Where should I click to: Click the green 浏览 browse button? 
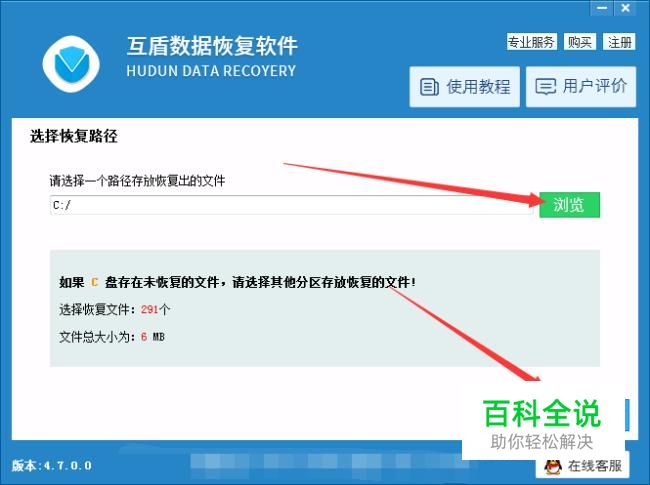pyautogui.click(x=569, y=205)
